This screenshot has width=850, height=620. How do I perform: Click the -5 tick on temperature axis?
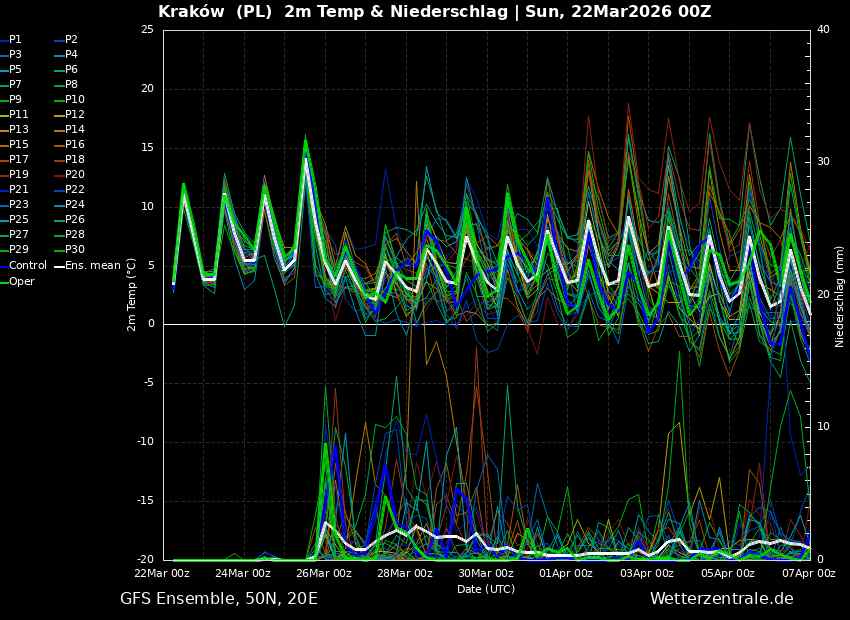tap(149, 383)
